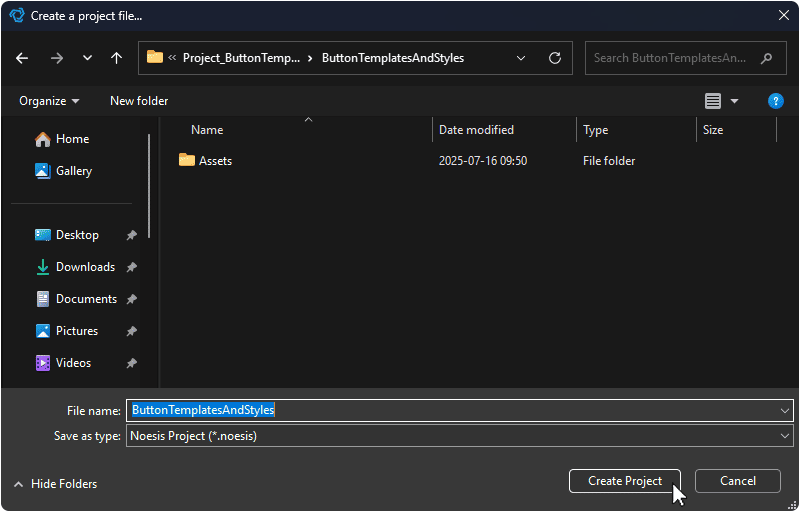Sort by Type column header
800x512 pixels.
[x=595, y=130]
